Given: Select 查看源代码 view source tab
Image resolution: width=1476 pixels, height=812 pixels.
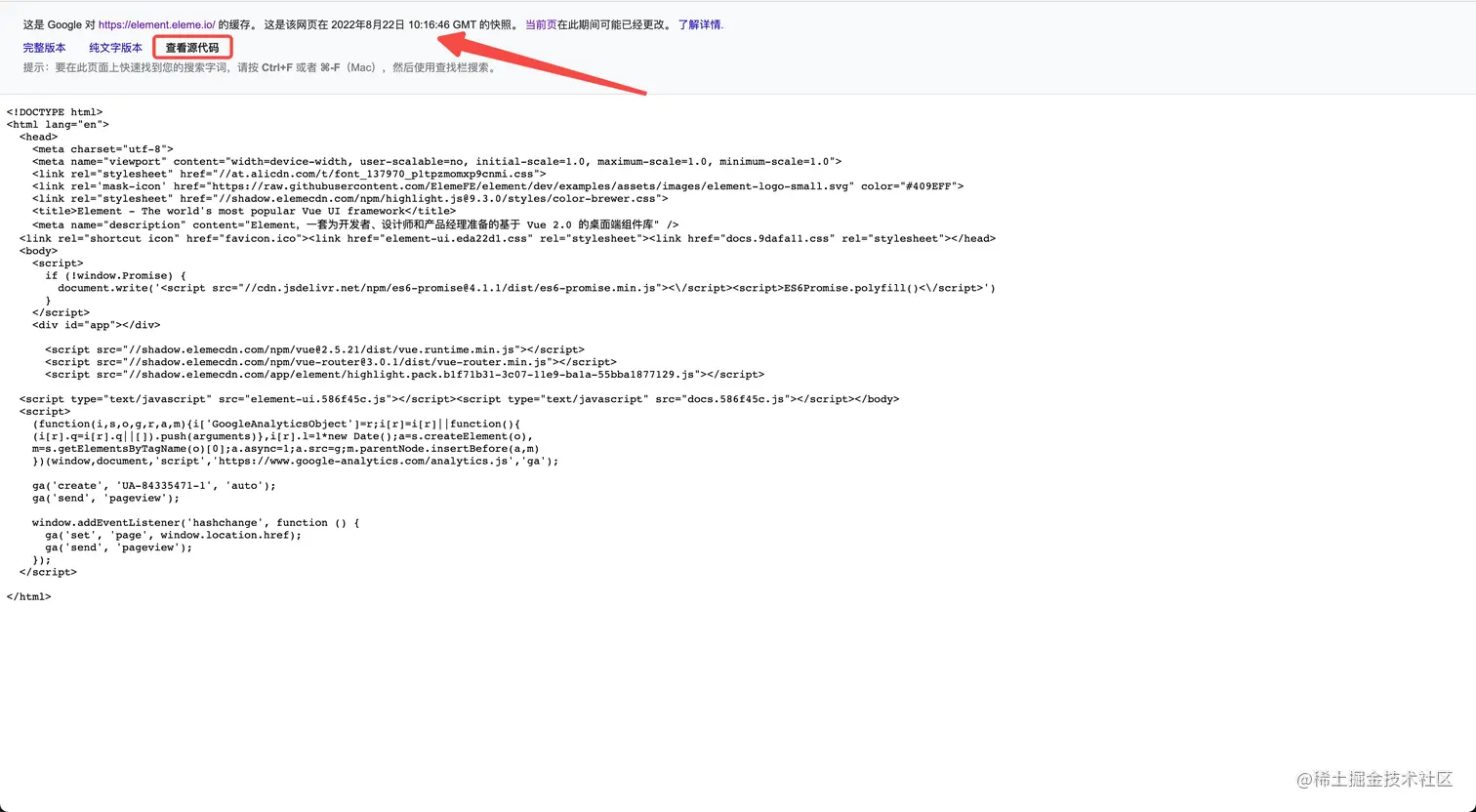Looking at the screenshot, I should point(192,47).
